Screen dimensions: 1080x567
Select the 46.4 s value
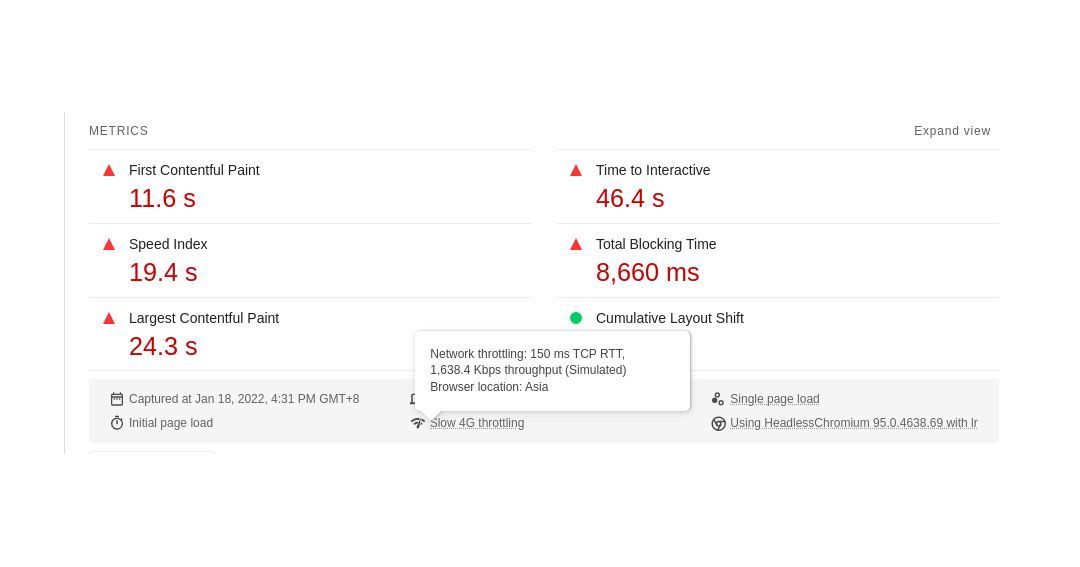(630, 198)
